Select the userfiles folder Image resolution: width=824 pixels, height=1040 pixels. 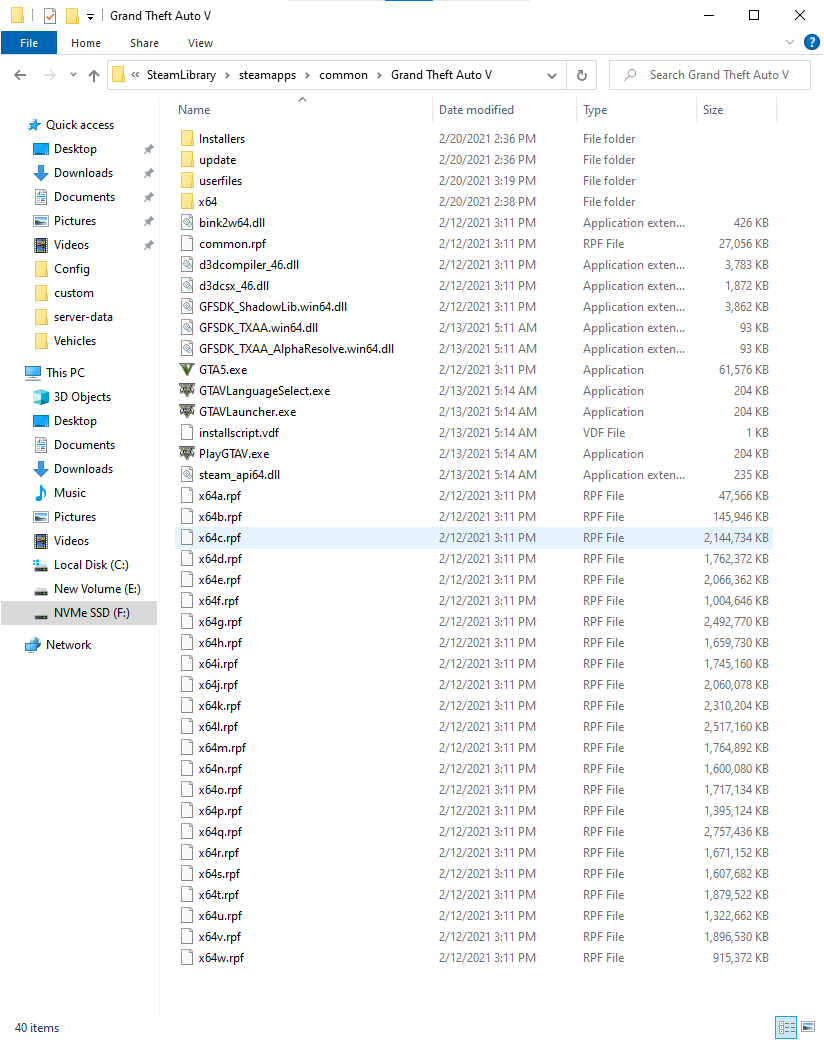(474, 180)
